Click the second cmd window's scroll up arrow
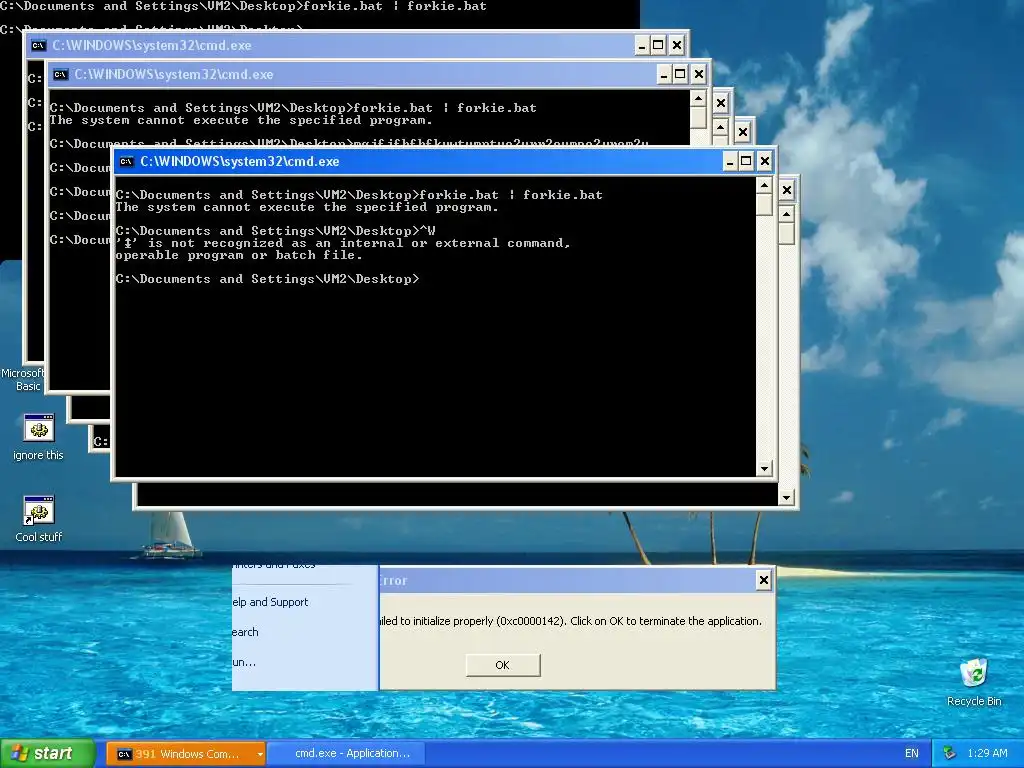The image size is (1024, 768). [x=698, y=99]
